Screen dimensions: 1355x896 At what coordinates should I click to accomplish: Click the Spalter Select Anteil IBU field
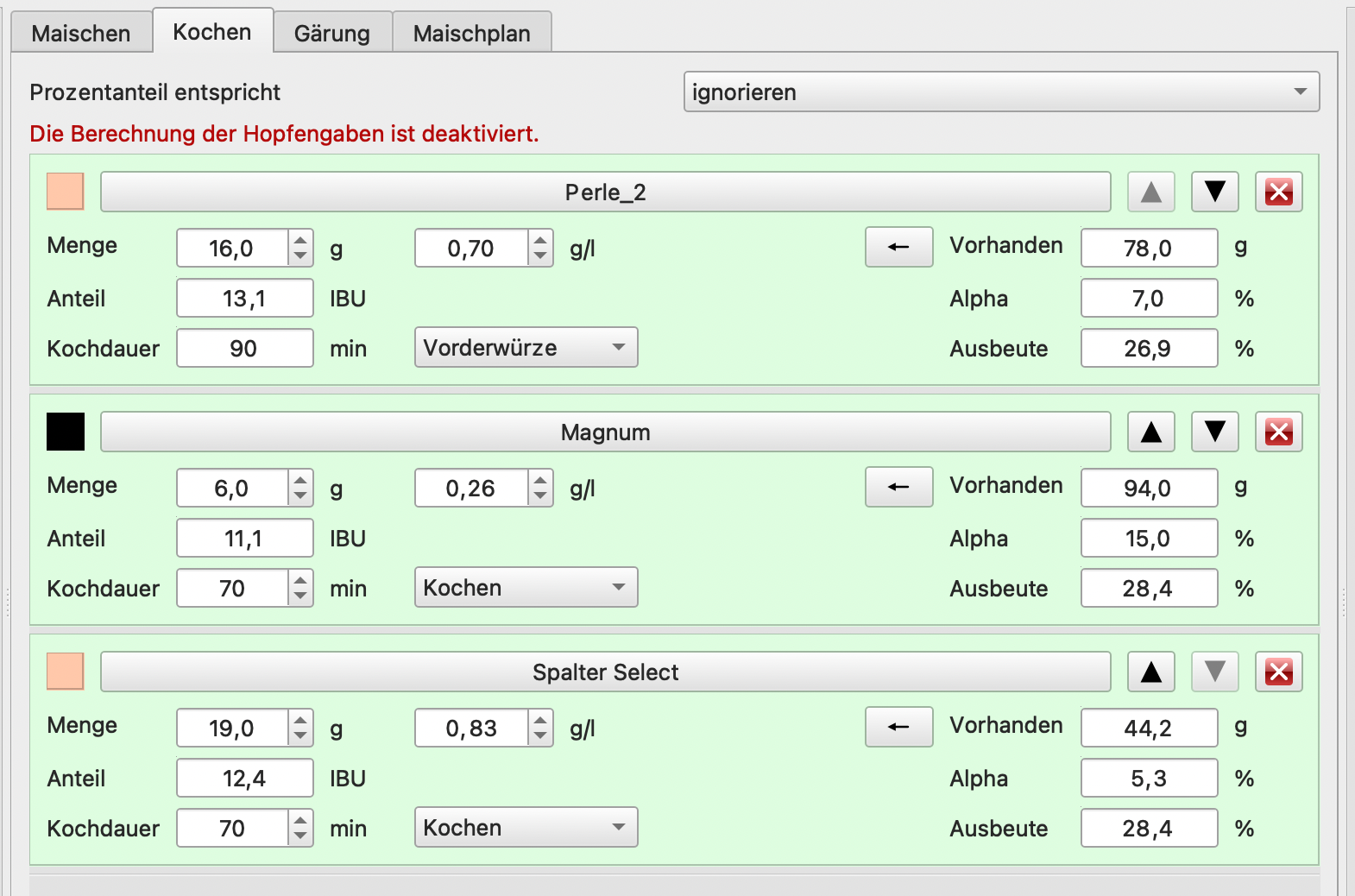pos(244,779)
